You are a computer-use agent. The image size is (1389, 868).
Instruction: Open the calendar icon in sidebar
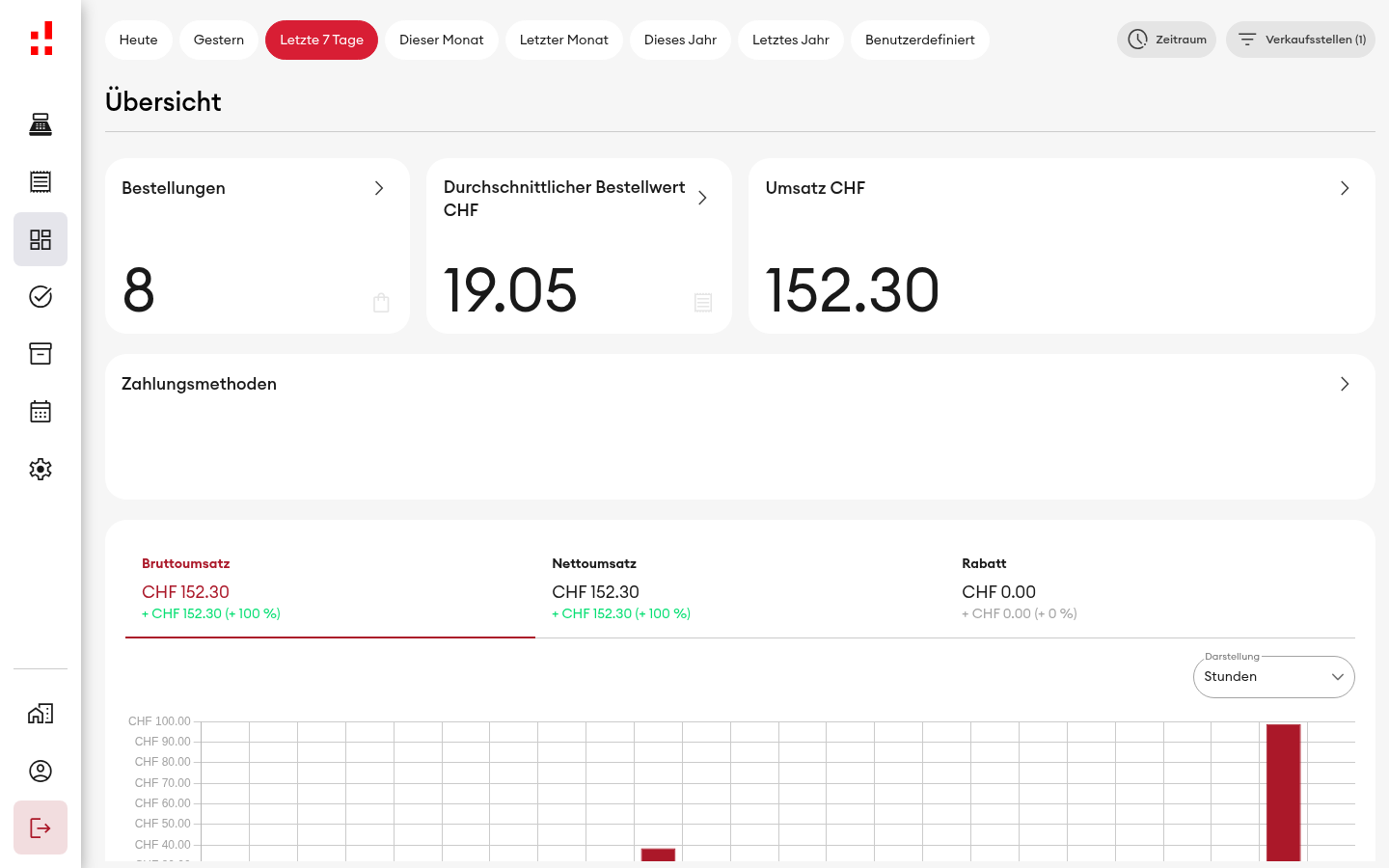tap(41, 412)
